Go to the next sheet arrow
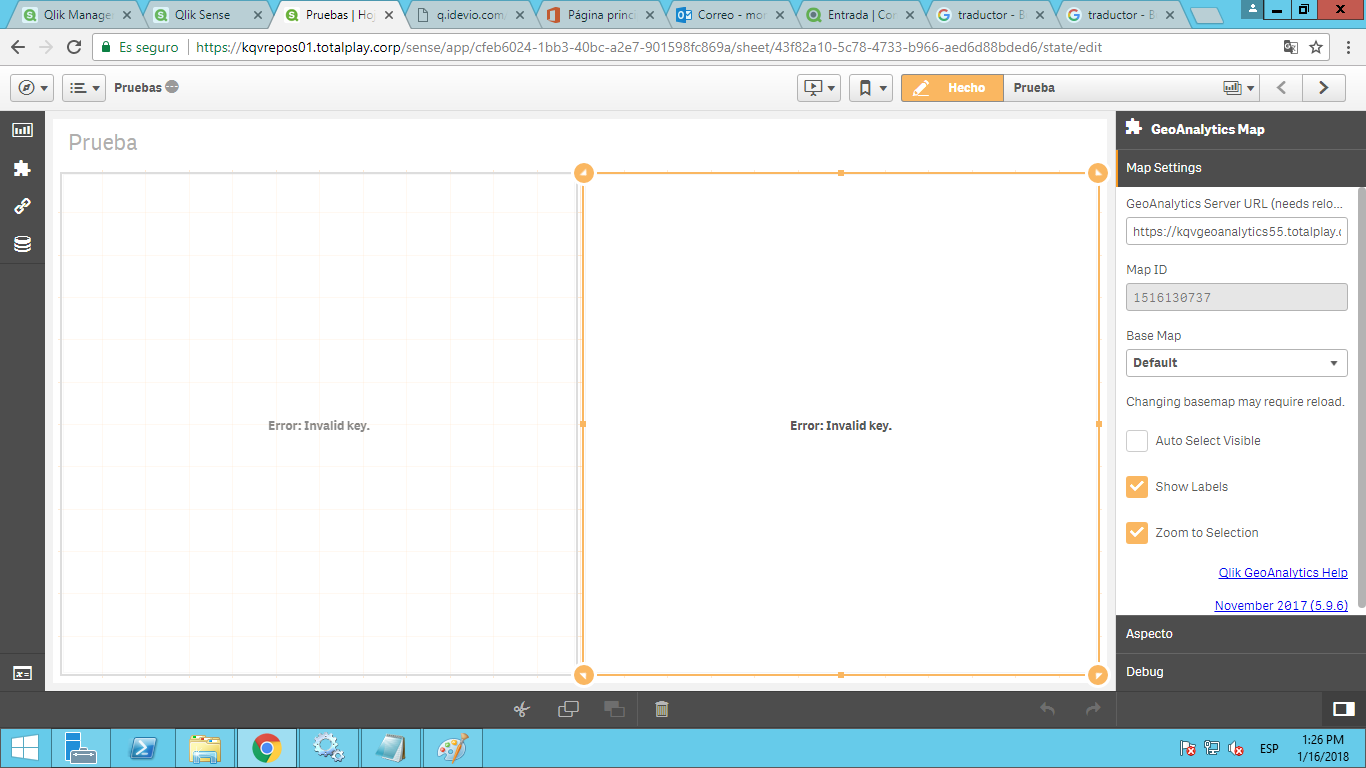Viewport: 1366px width, 768px height. (x=1324, y=88)
